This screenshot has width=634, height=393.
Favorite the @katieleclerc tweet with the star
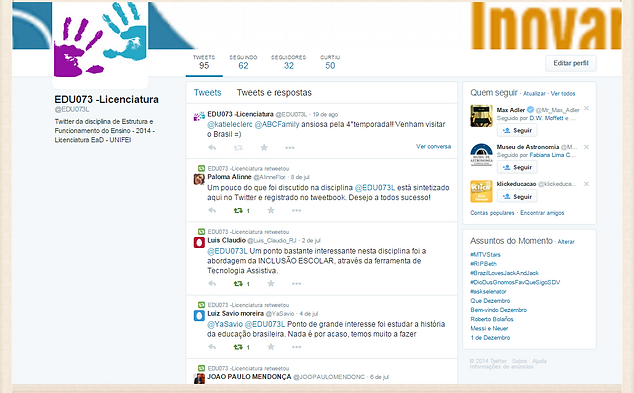pyautogui.click(x=264, y=147)
